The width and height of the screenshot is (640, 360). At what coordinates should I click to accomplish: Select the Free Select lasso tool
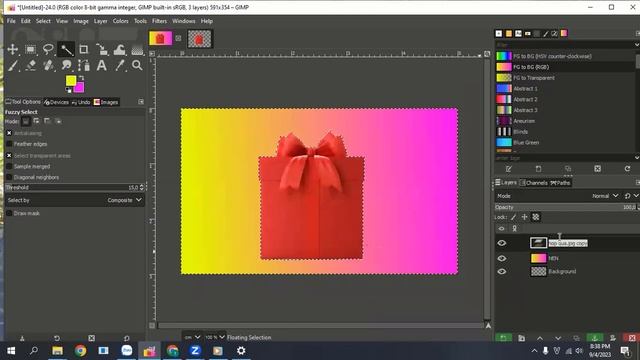point(48,49)
